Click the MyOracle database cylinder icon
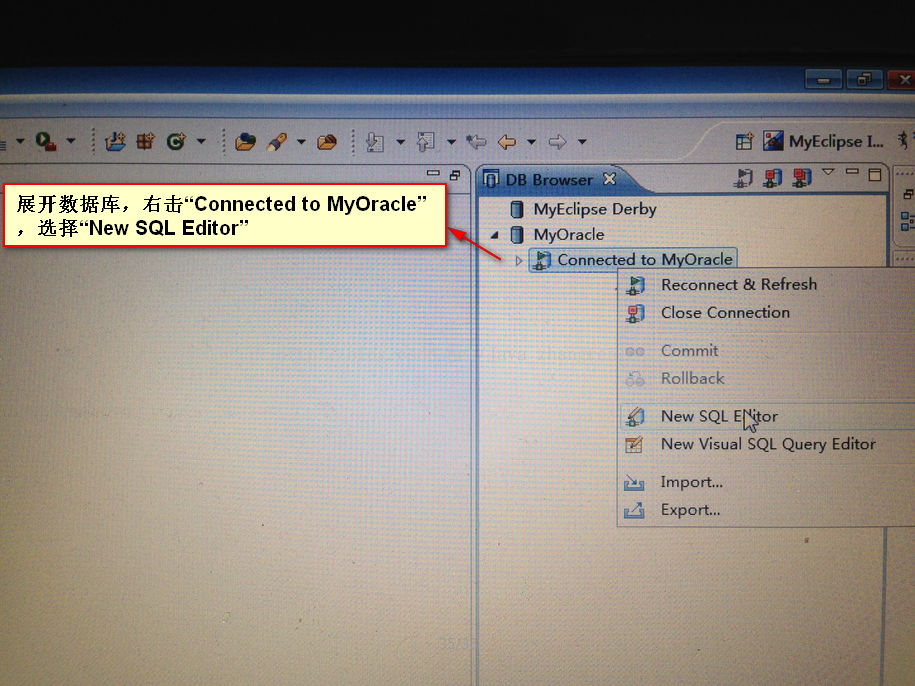The width and height of the screenshot is (915, 686). [517, 234]
